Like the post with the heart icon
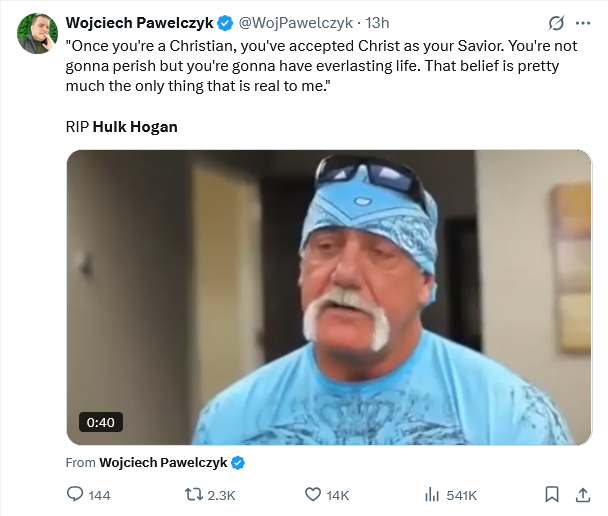Image resolution: width=608 pixels, height=516 pixels. [312, 494]
